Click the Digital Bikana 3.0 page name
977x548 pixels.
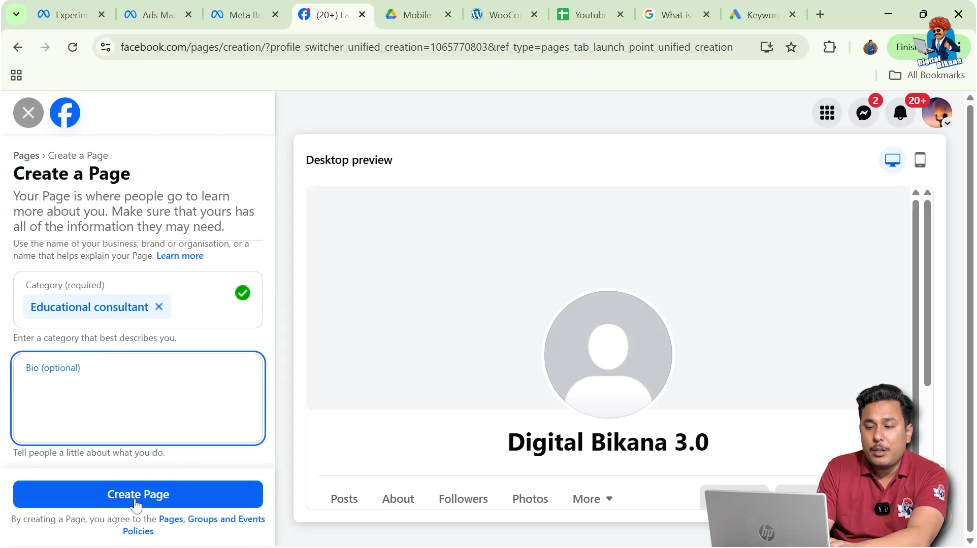tap(608, 442)
